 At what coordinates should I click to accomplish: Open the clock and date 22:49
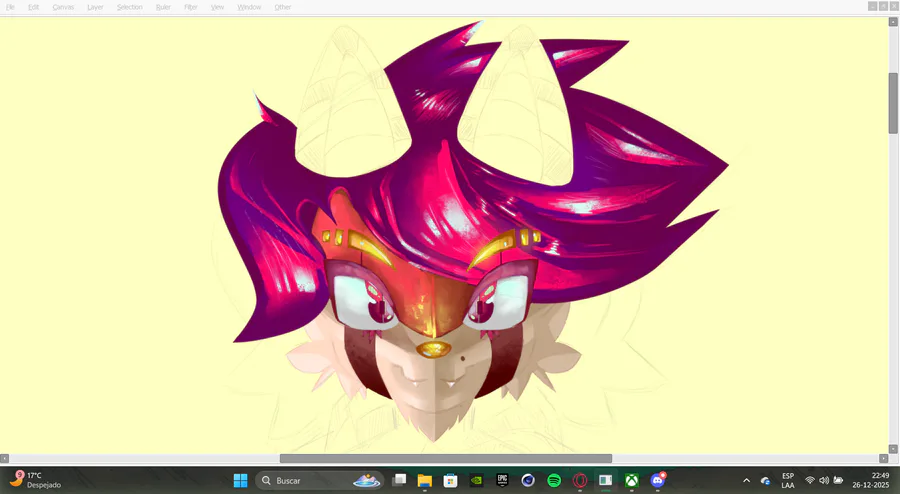(870, 480)
